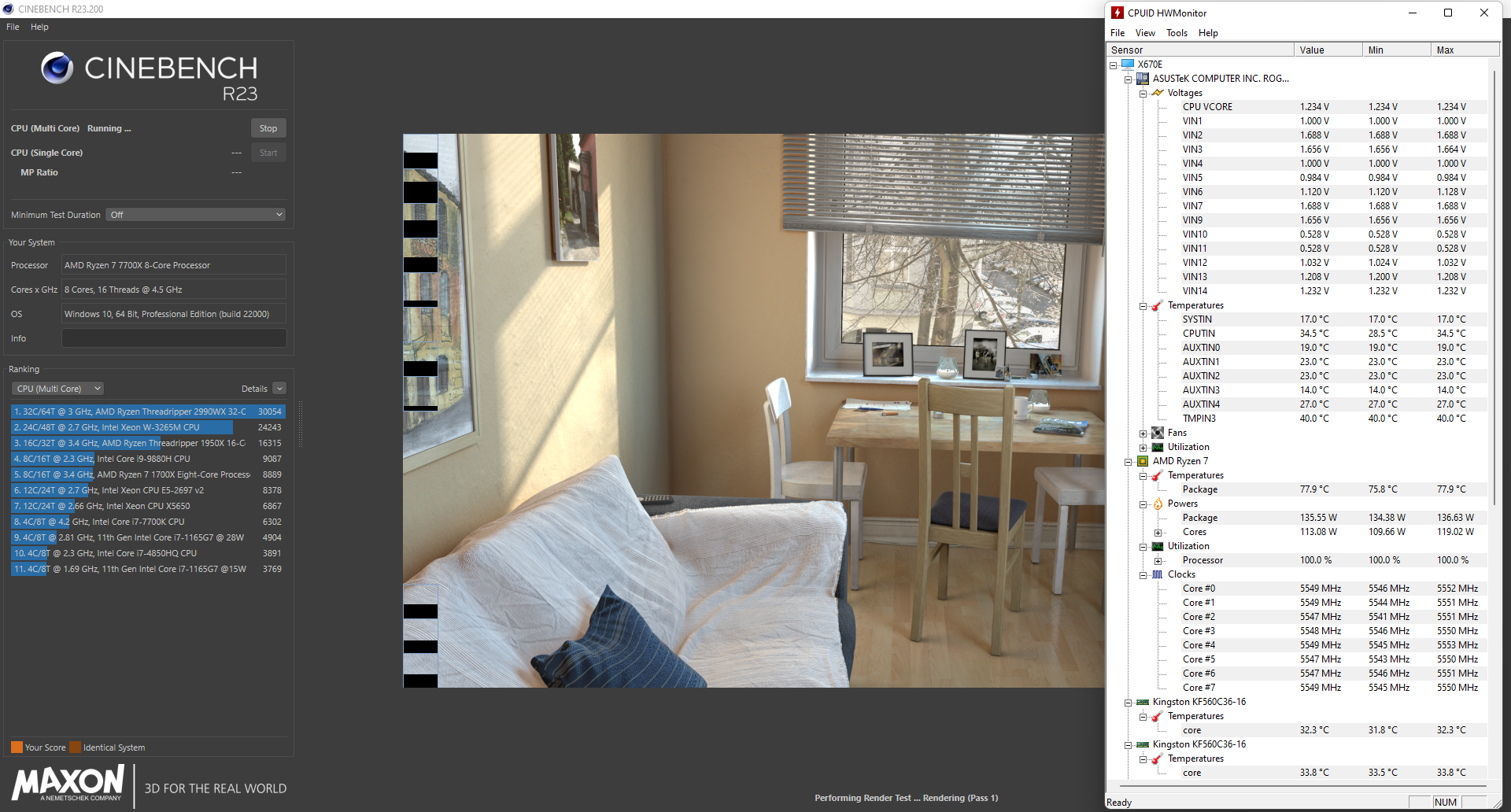Click the orange Your Score legend swatch
Viewport: 1511px width, 812px height.
(17, 747)
